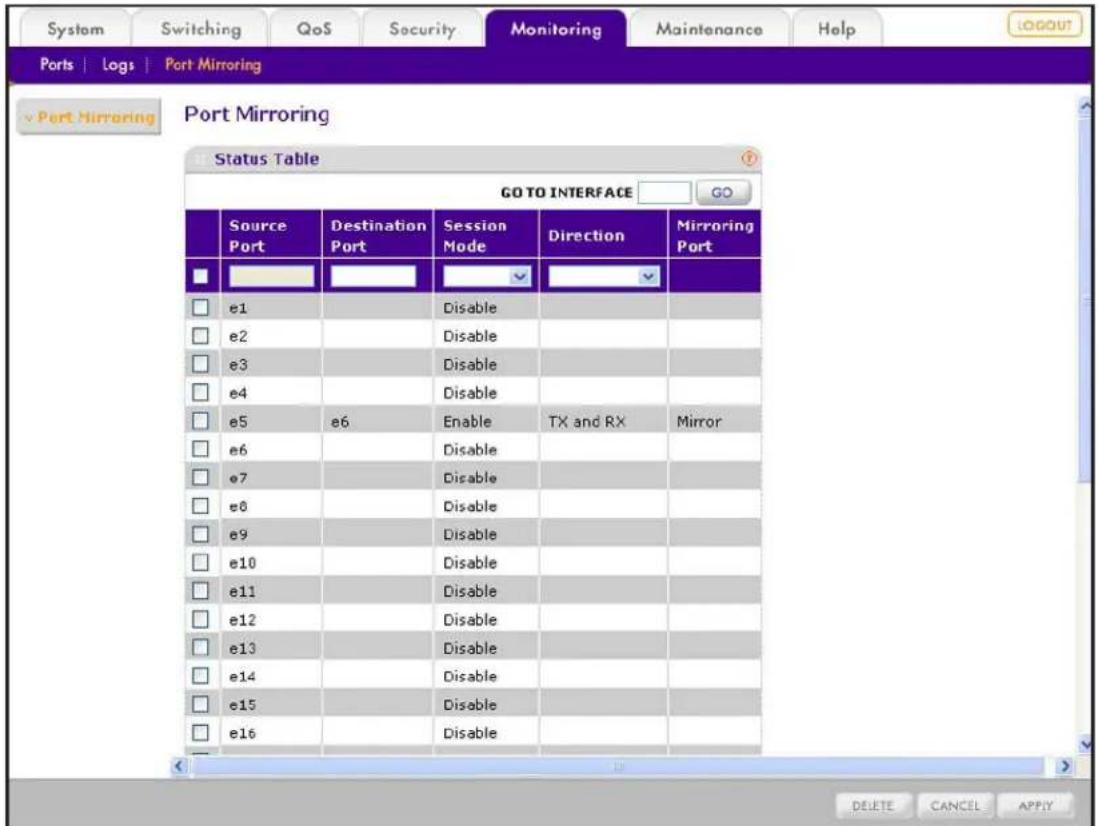Image resolution: width=1098 pixels, height=826 pixels.
Task: Open the Ports submenu link
Action: pos(57,64)
